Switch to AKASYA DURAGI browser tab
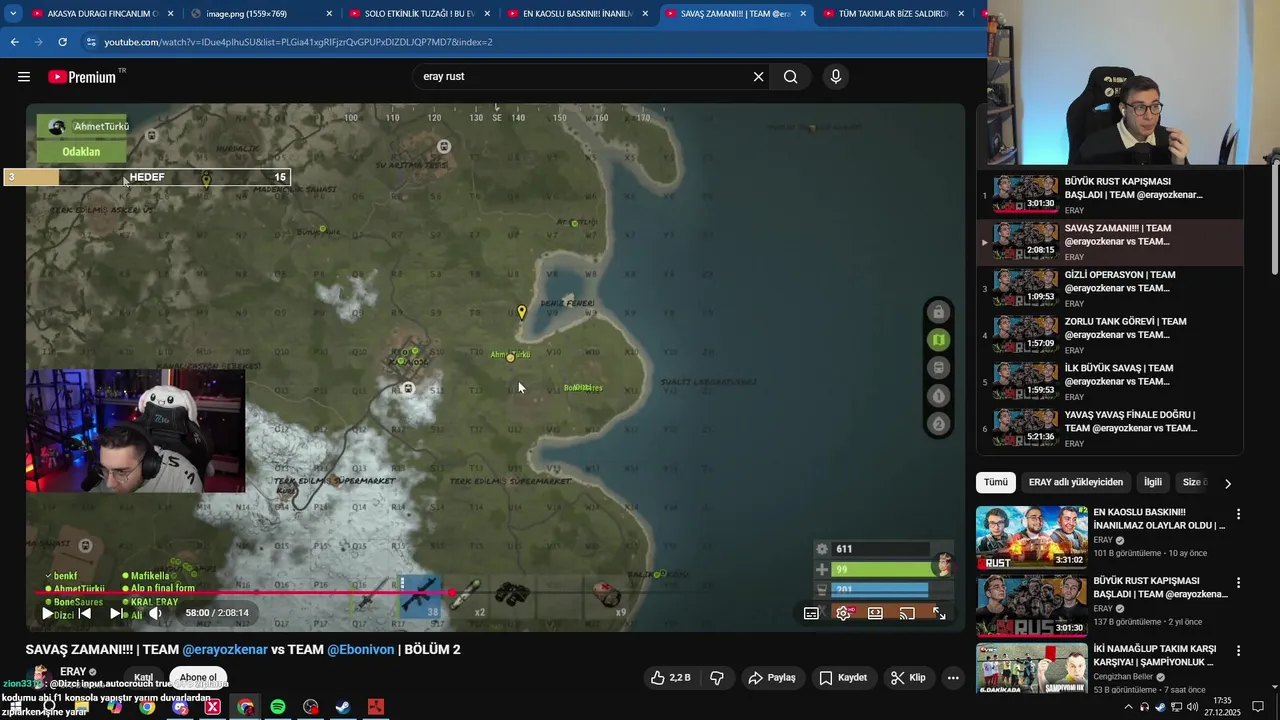1280x720 pixels. (102, 14)
